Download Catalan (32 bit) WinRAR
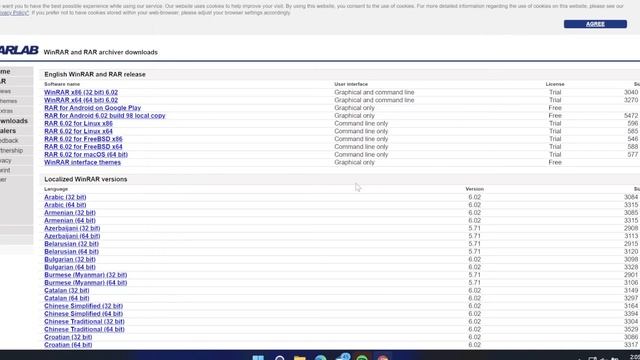Screen dimensions: 640x360 [67, 290]
